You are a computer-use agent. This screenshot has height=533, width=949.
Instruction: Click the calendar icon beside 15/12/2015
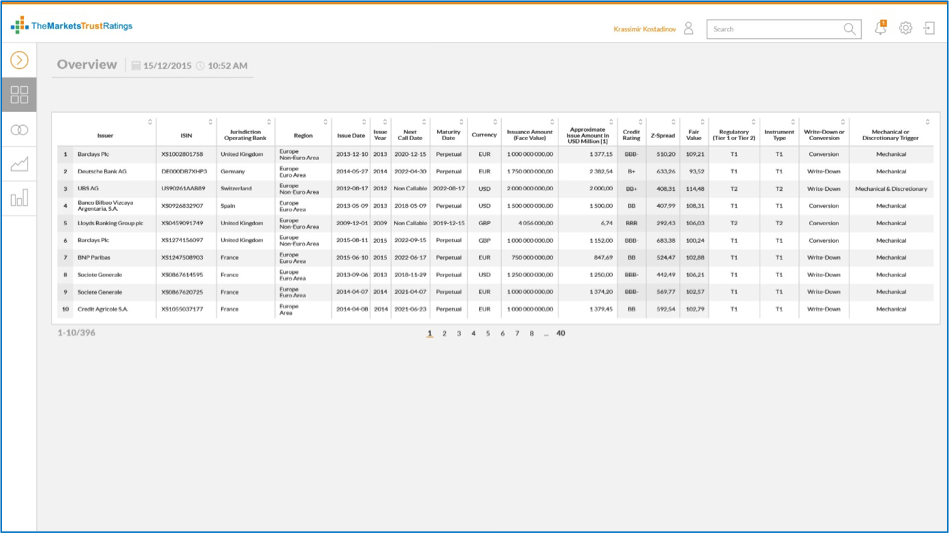(136, 65)
